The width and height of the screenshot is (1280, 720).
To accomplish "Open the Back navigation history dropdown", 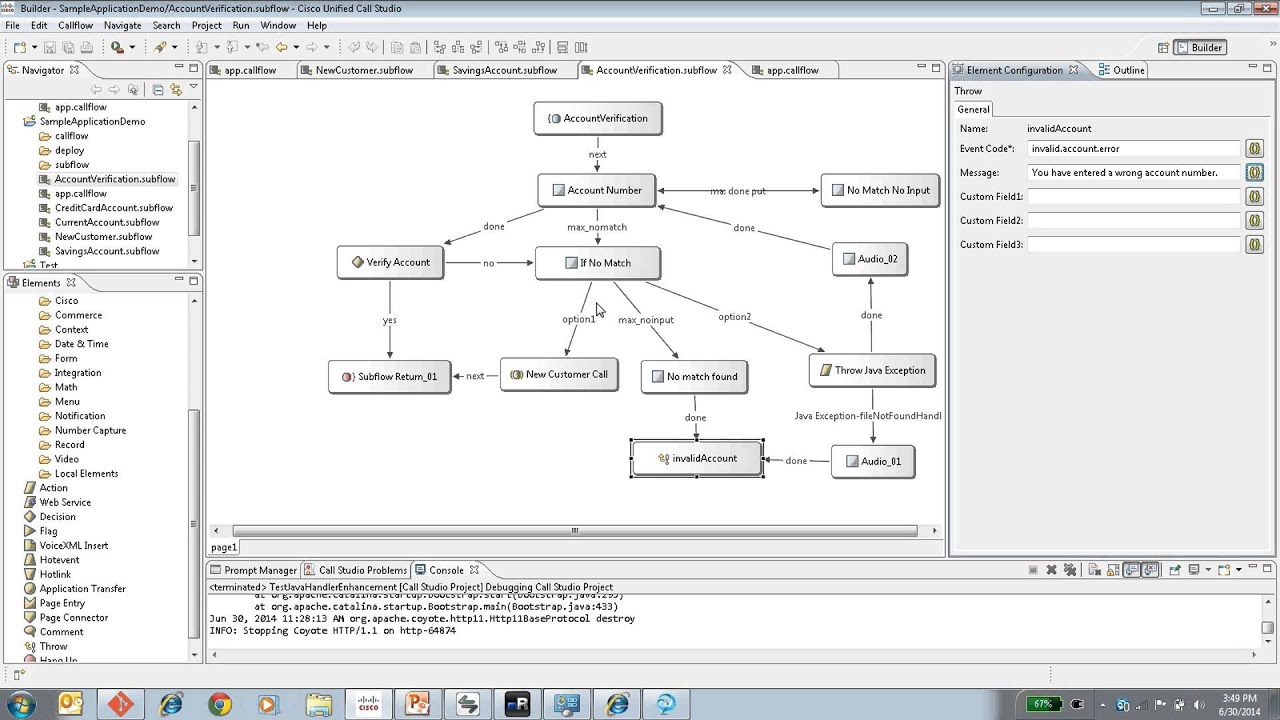I will click(x=297, y=47).
